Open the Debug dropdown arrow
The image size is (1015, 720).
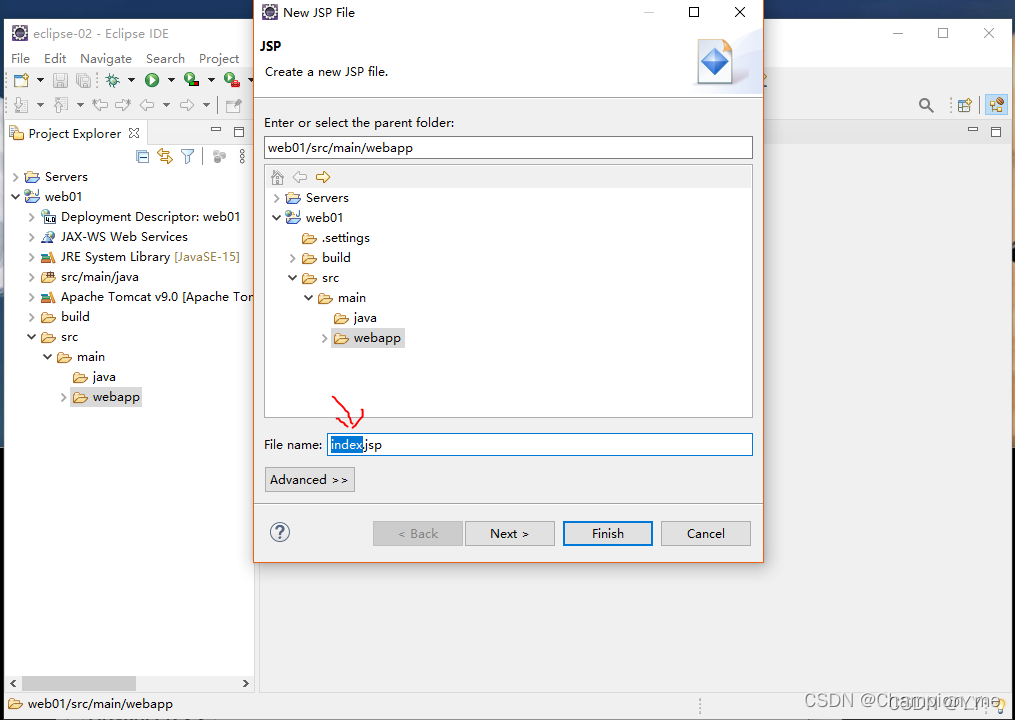[x=131, y=80]
